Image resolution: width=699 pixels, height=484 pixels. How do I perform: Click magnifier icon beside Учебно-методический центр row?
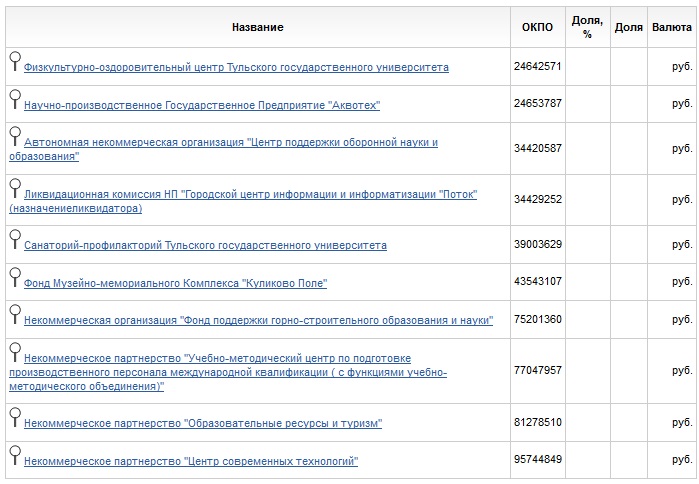[14, 351]
